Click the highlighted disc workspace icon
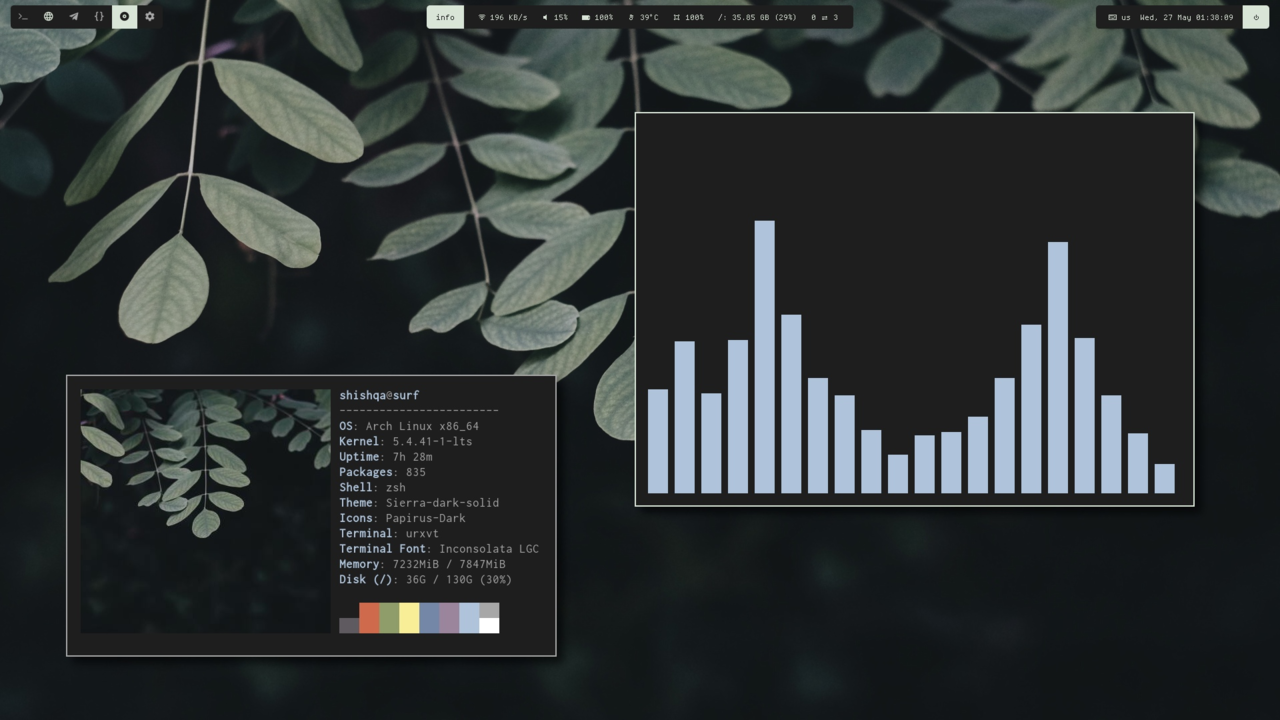The width and height of the screenshot is (1280, 720). point(124,17)
